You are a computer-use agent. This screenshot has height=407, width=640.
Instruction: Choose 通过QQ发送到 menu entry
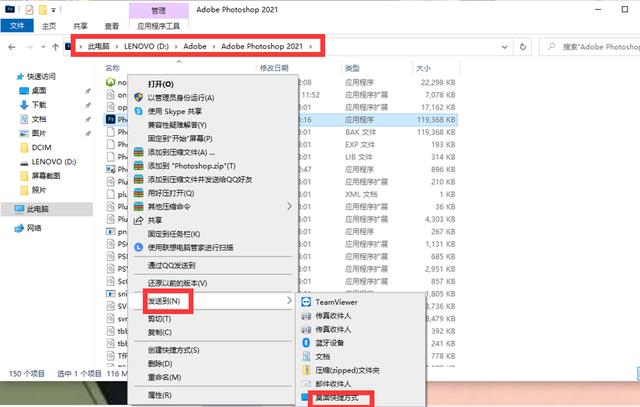coord(212,265)
